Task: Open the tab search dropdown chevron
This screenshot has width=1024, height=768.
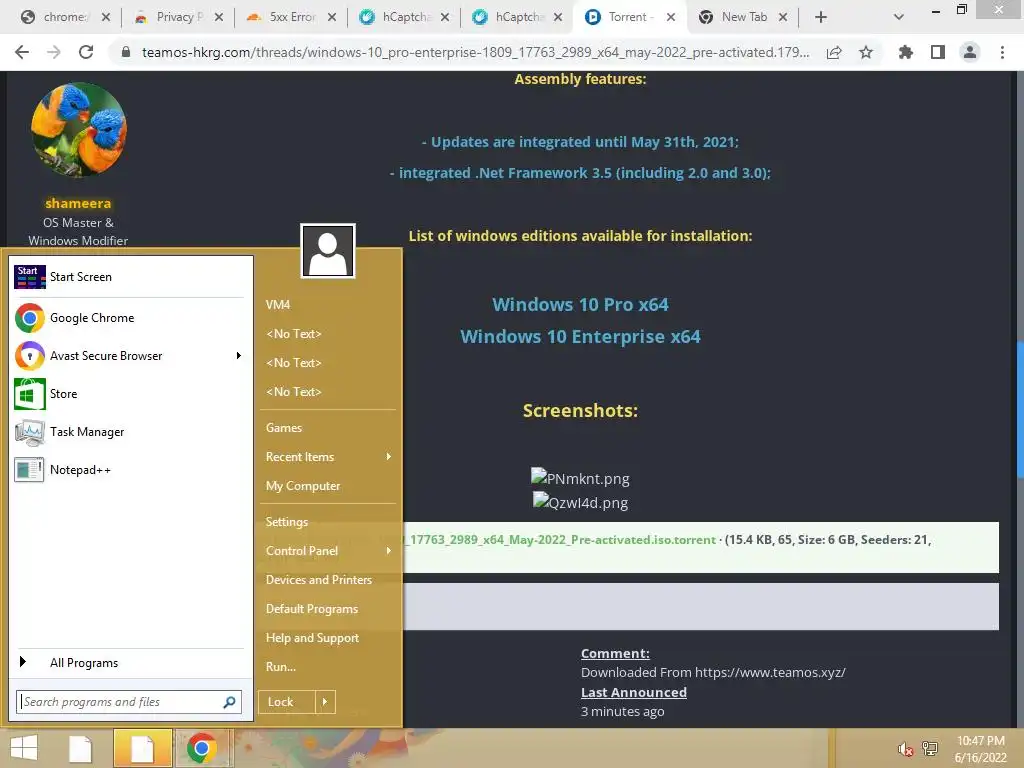Action: point(899,17)
